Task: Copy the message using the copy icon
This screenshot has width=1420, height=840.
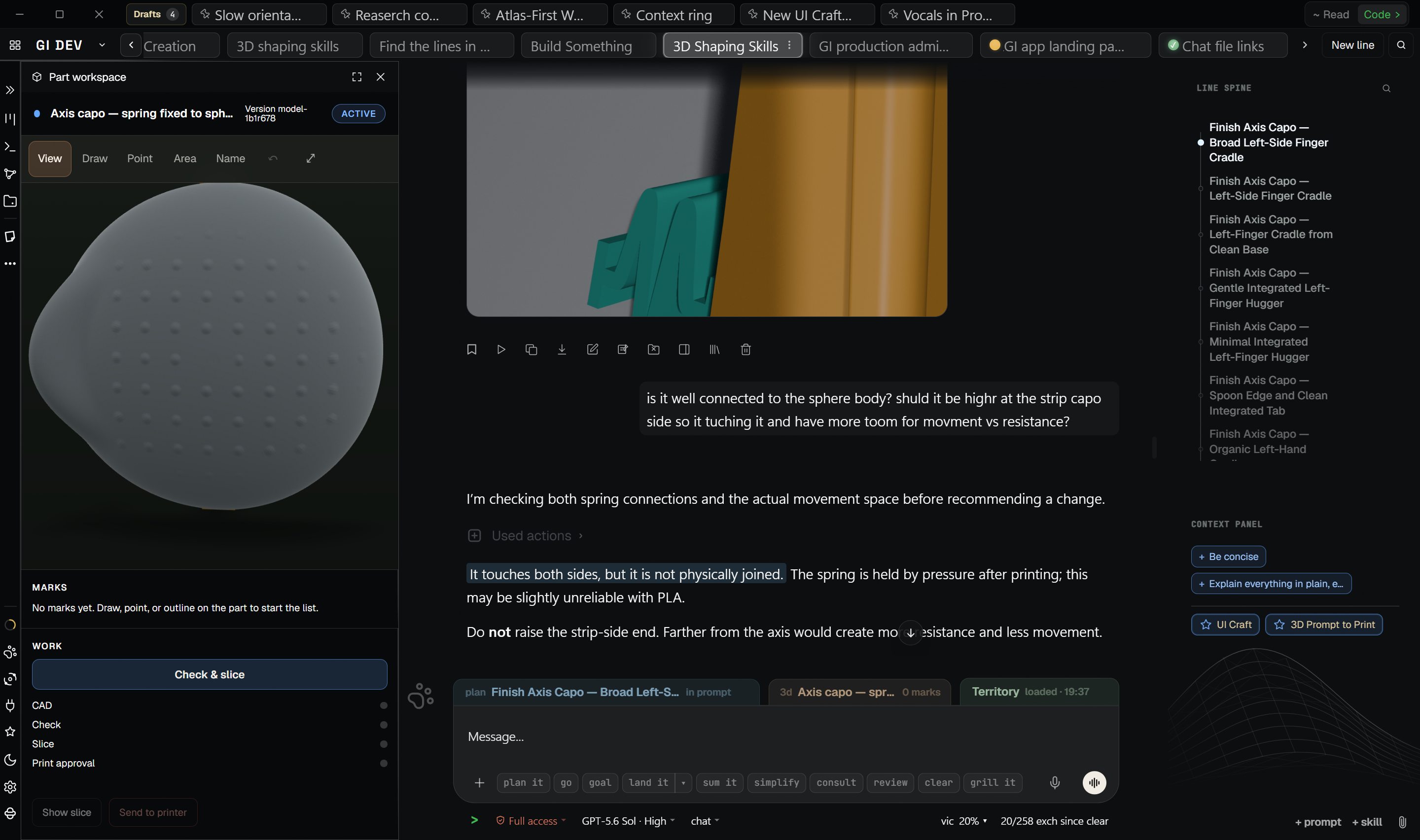Action: tap(532, 349)
